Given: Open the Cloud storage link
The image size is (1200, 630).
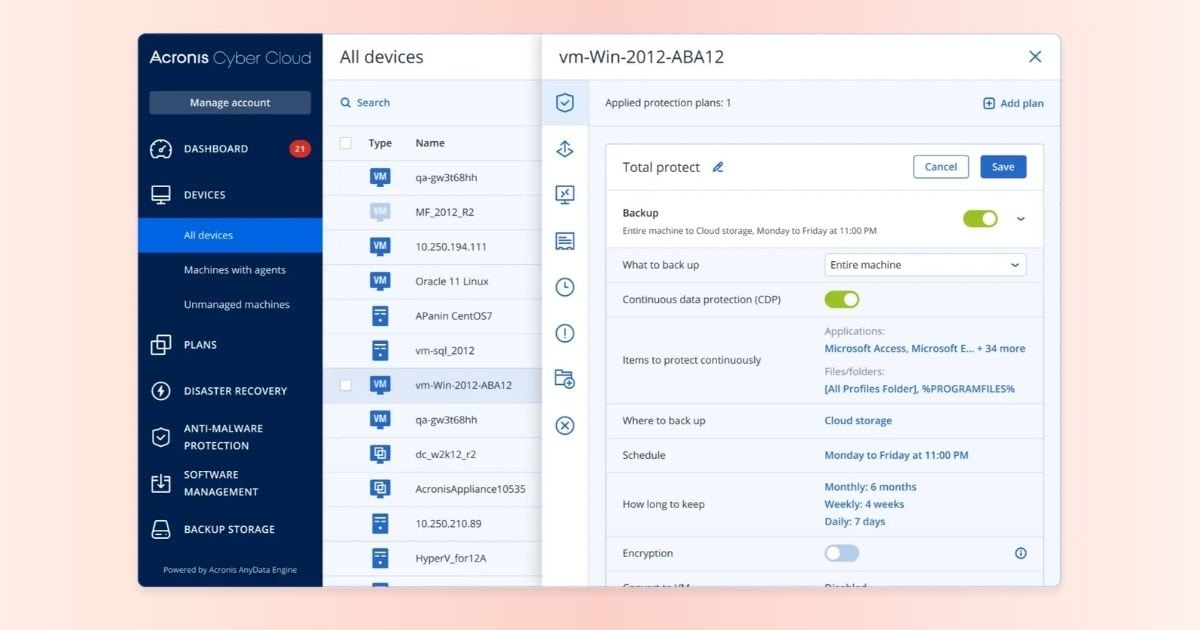Looking at the screenshot, I should tap(858, 421).
